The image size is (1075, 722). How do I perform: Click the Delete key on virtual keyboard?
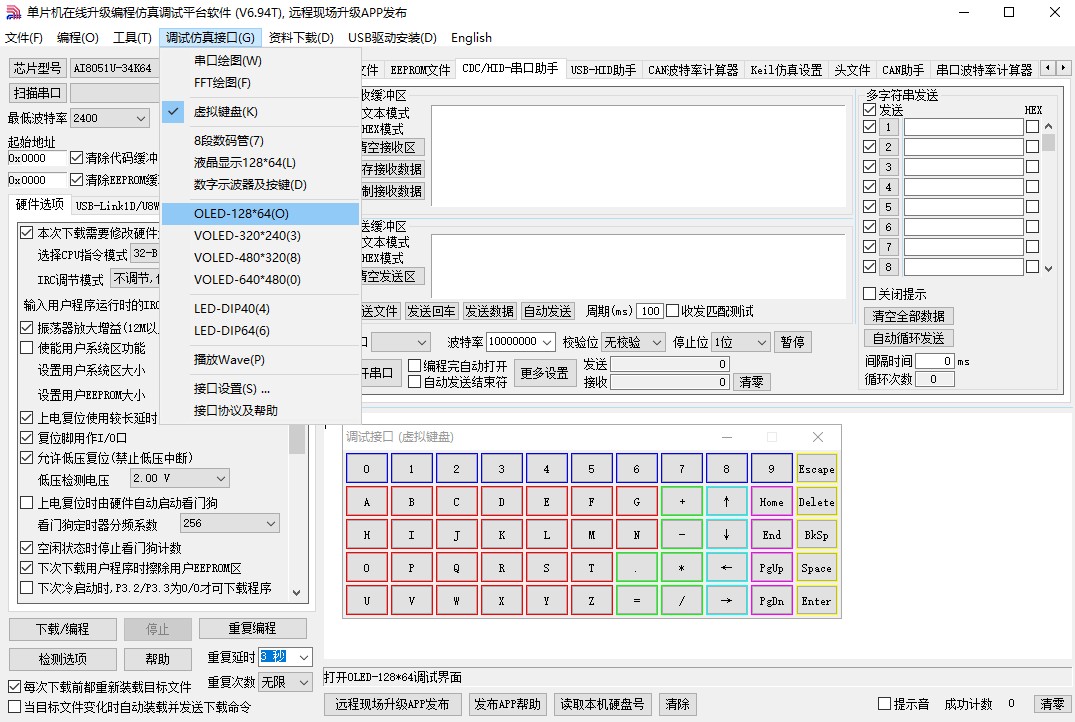coord(816,502)
